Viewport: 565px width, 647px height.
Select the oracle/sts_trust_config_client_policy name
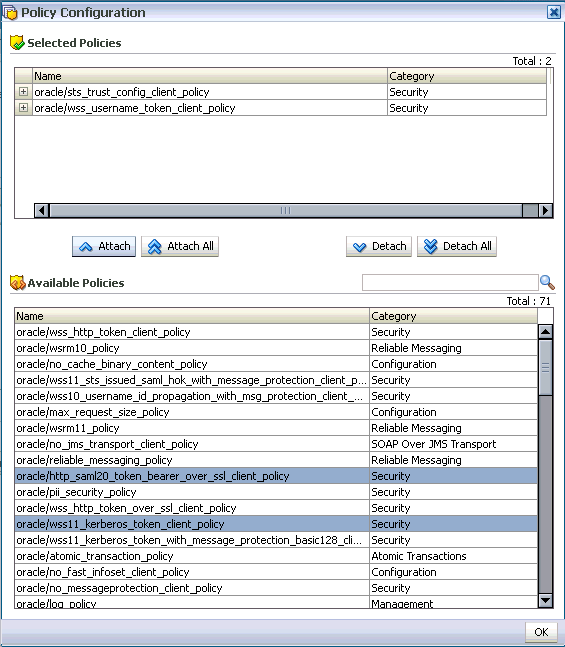tap(122, 92)
